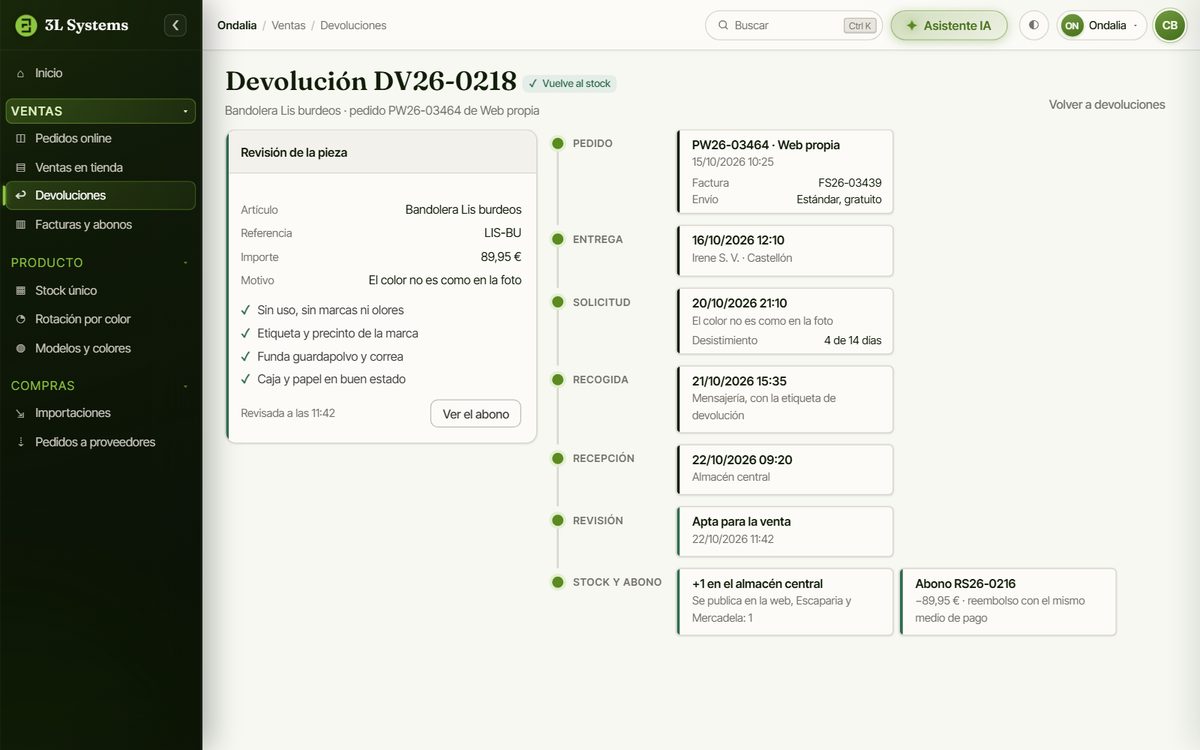Collapse the sidebar with the chevron button
Image resolution: width=1200 pixels, height=750 pixels.
click(x=175, y=25)
